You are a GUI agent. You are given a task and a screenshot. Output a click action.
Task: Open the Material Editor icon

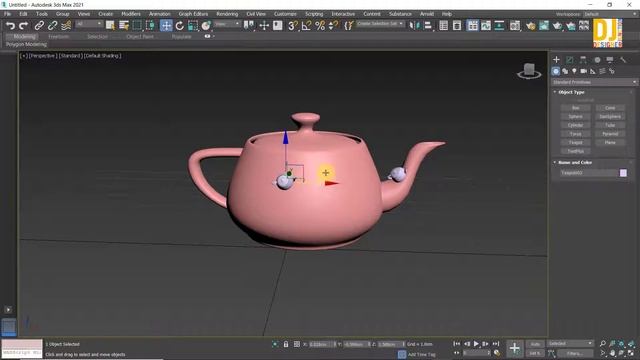(x=515, y=26)
